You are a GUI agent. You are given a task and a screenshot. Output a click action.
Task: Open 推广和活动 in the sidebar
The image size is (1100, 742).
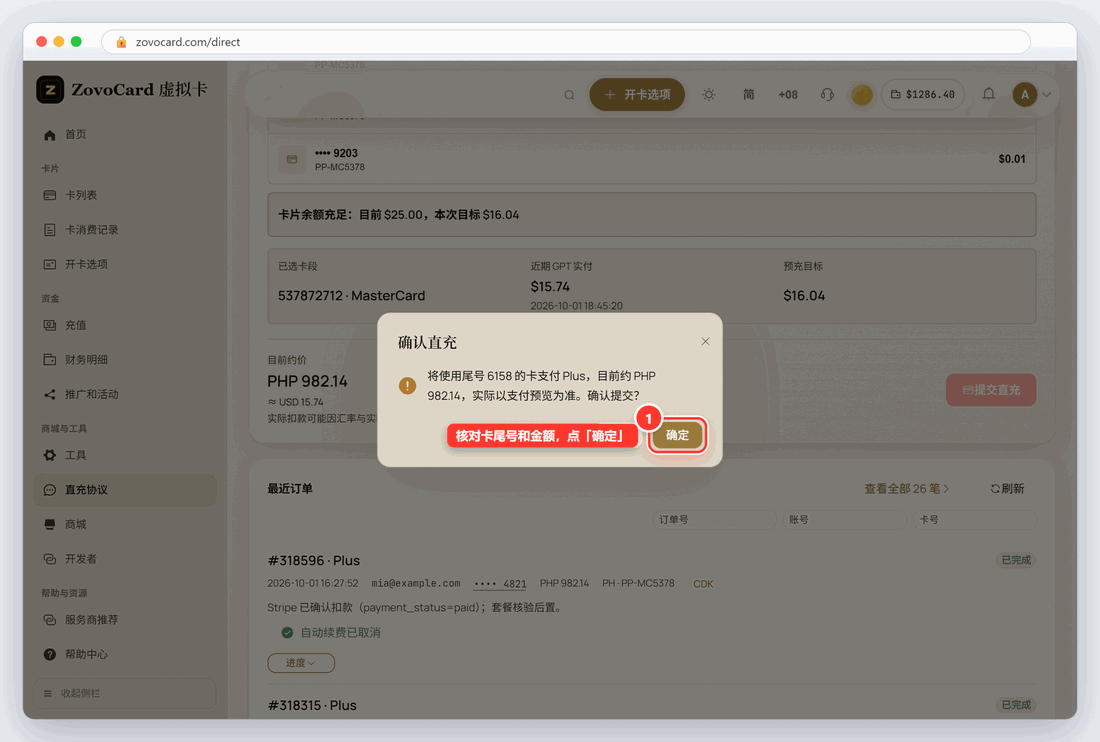pyautogui.click(x=125, y=394)
